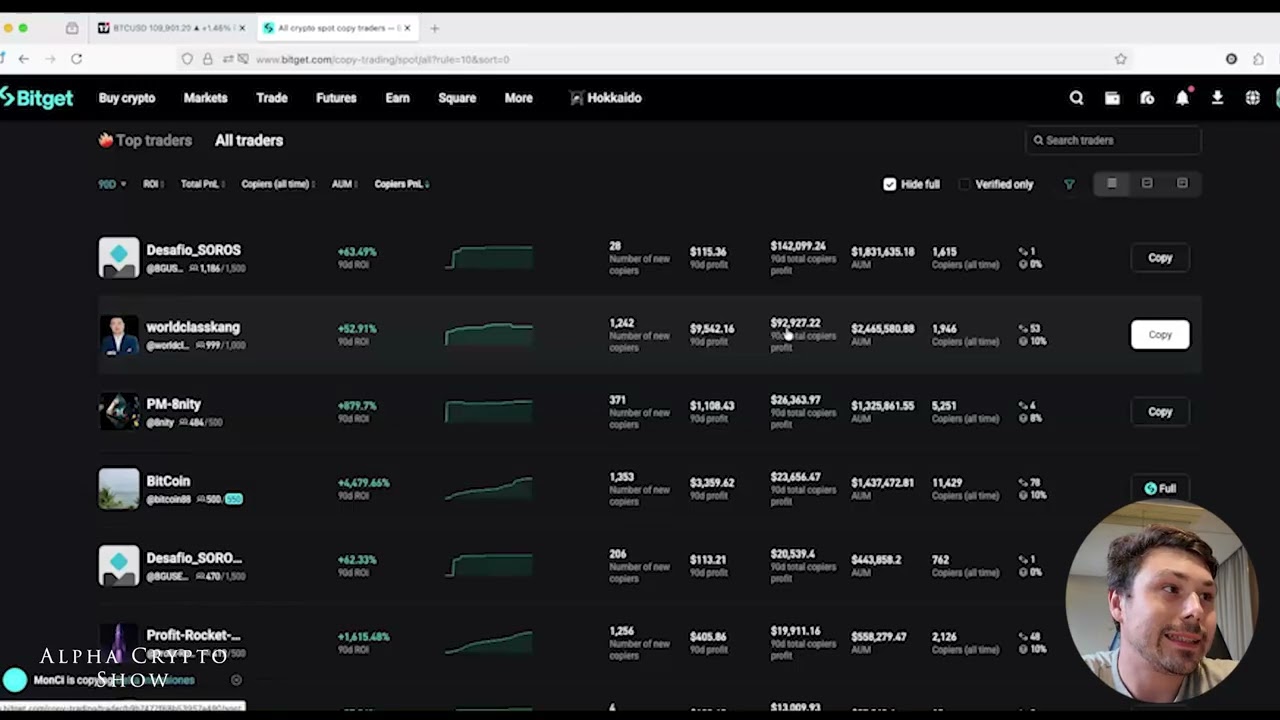Click the download app icon
The height and width of the screenshot is (720, 1280).
pyautogui.click(x=1217, y=98)
